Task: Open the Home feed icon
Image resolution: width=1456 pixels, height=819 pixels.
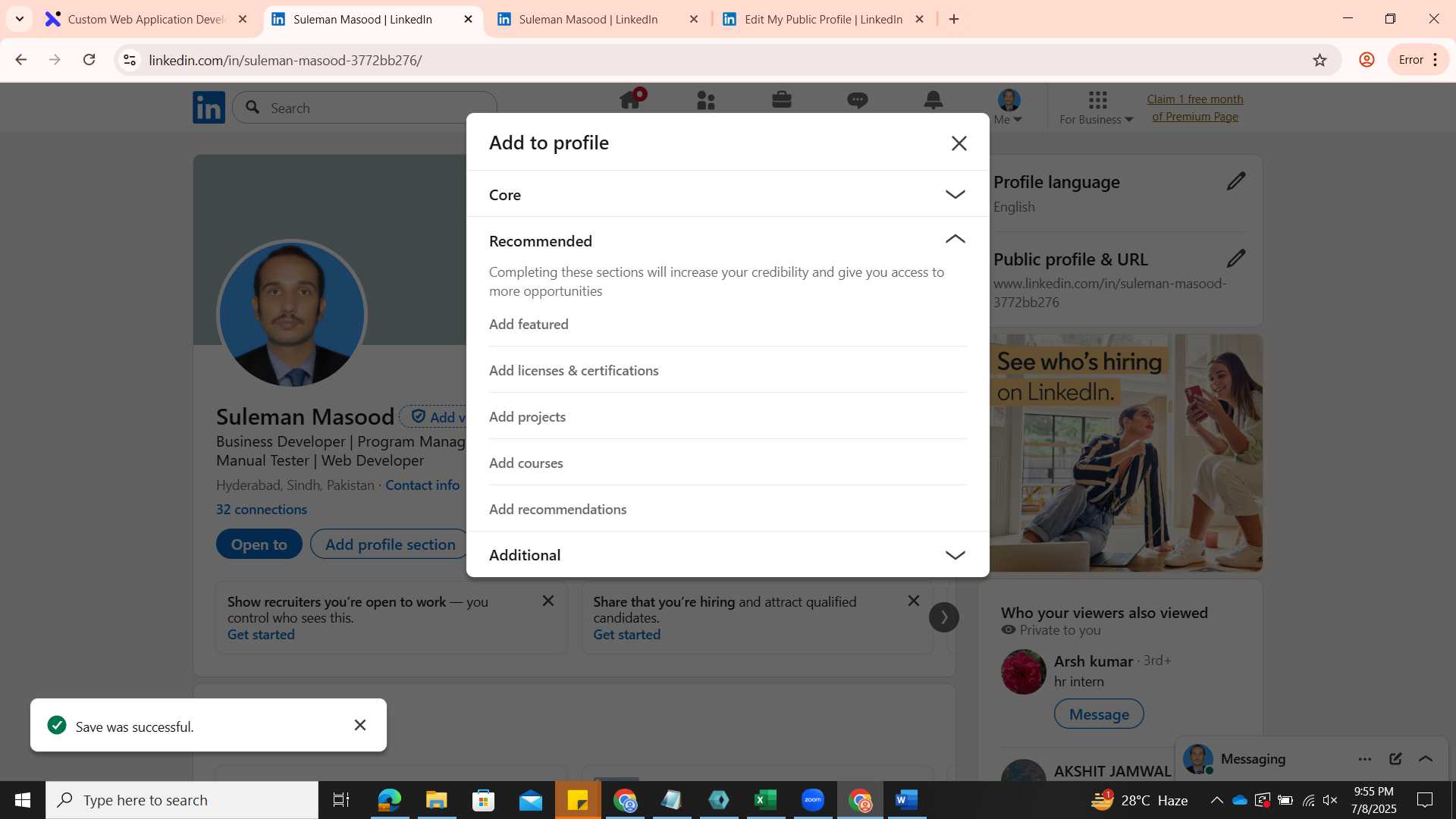Action: click(x=630, y=100)
